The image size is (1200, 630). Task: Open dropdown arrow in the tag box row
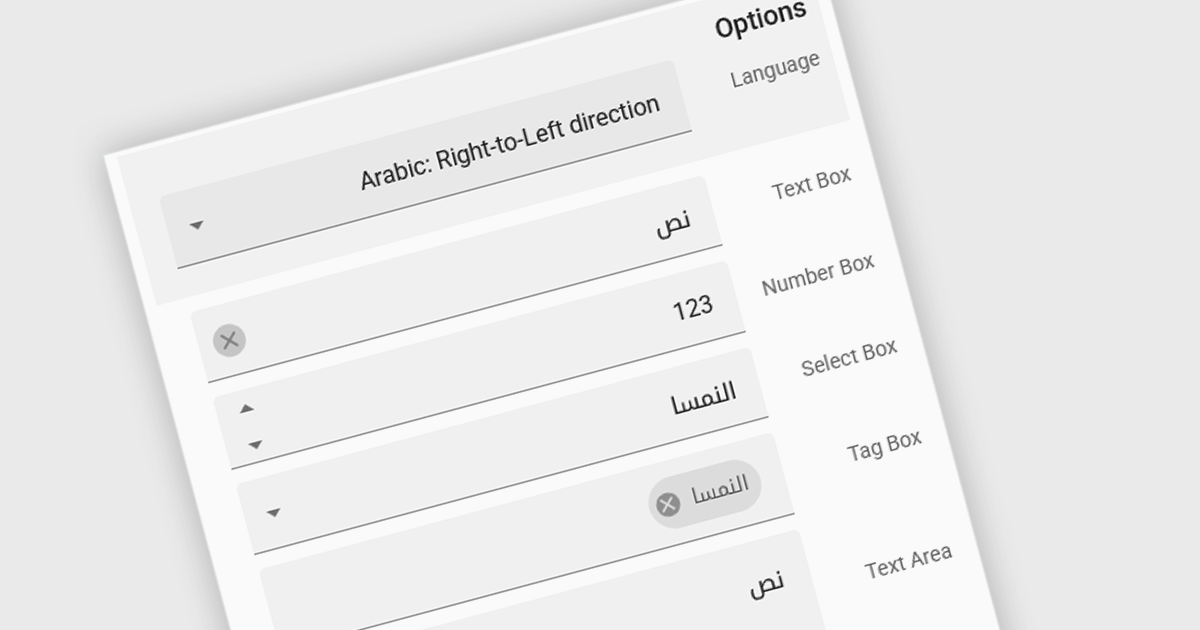click(x=273, y=513)
